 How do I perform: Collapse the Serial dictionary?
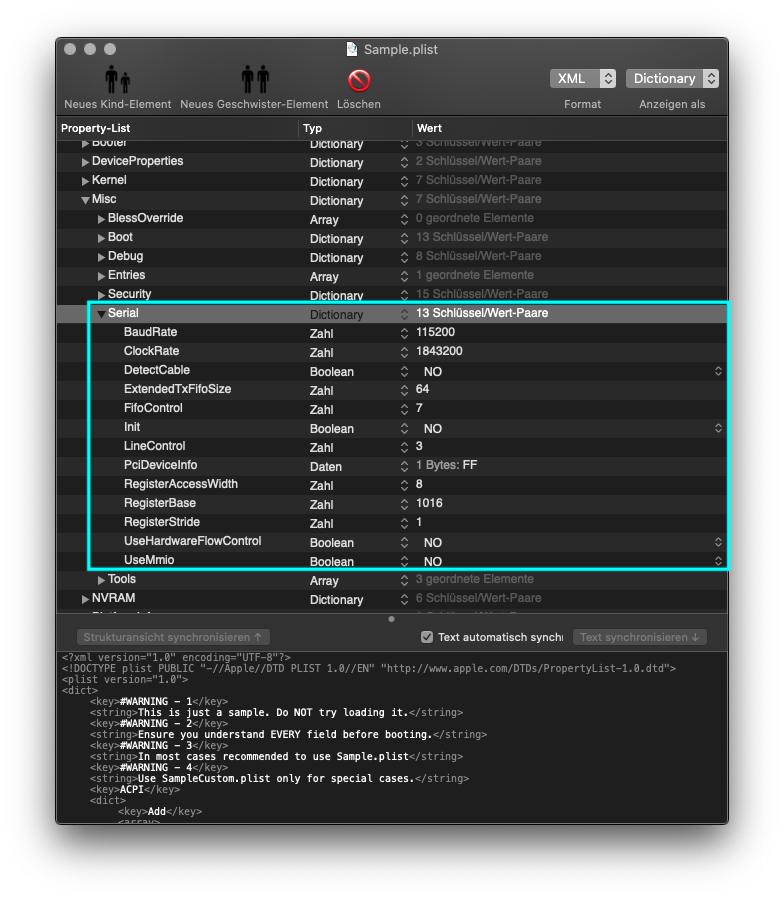tap(101, 314)
